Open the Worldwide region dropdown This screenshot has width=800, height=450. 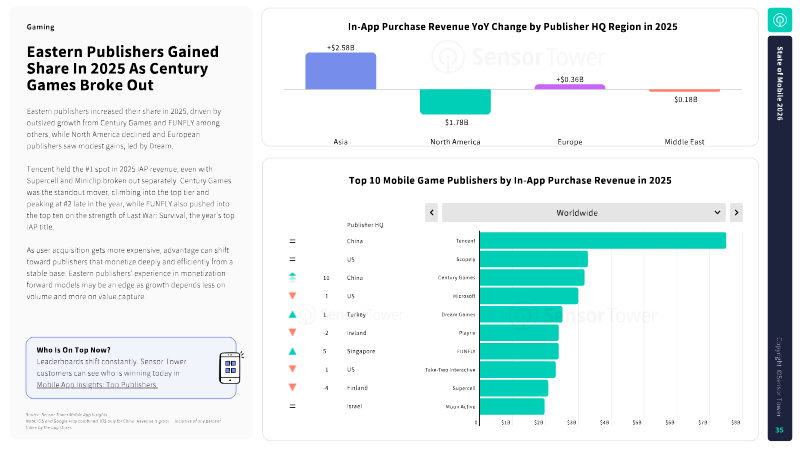click(583, 212)
